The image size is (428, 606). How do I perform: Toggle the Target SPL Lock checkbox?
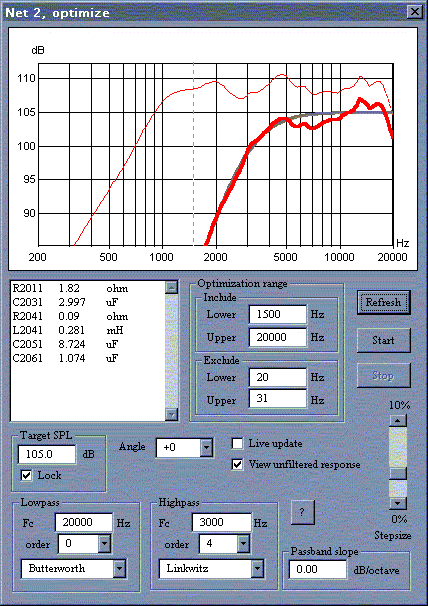[x=26, y=475]
